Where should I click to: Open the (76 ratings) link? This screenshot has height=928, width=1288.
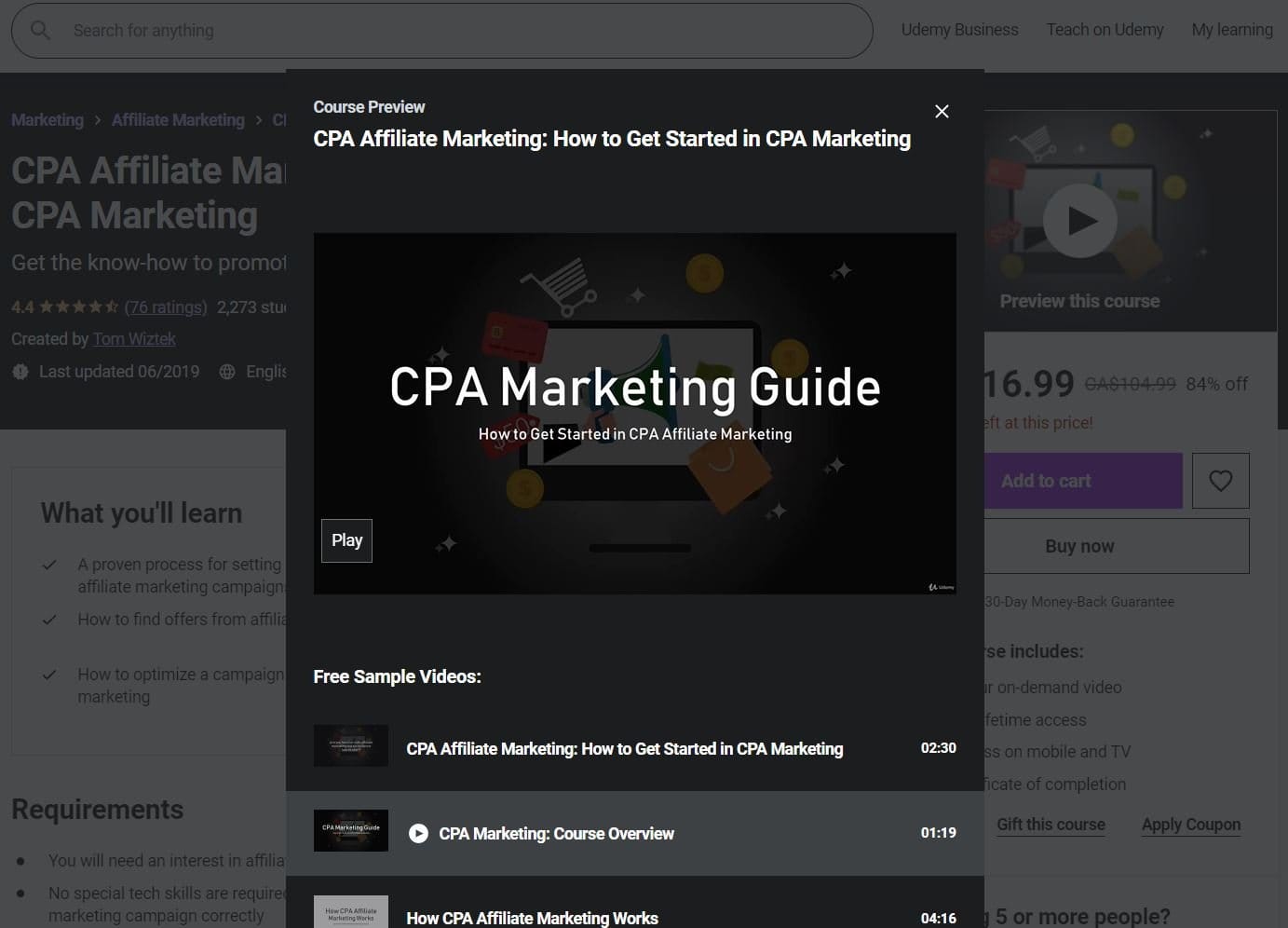pyautogui.click(x=166, y=307)
